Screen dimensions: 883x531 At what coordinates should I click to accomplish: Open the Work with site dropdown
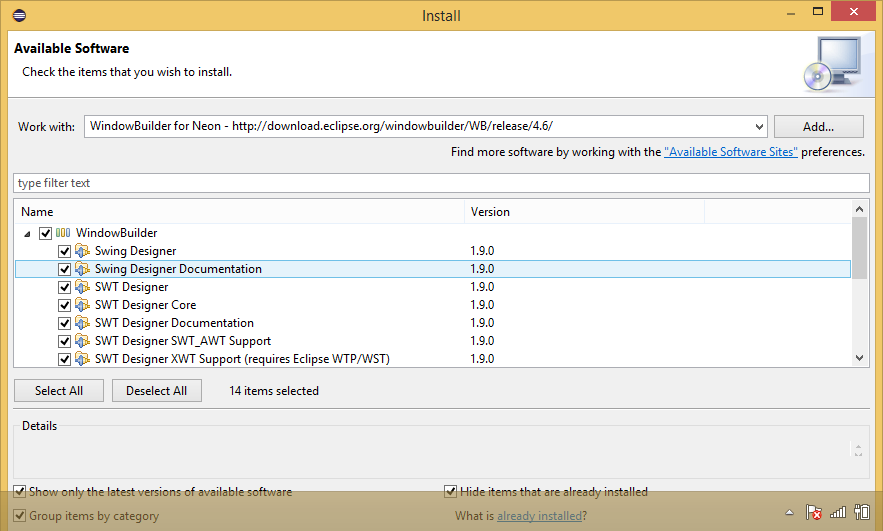pyautogui.click(x=757, y=127)
